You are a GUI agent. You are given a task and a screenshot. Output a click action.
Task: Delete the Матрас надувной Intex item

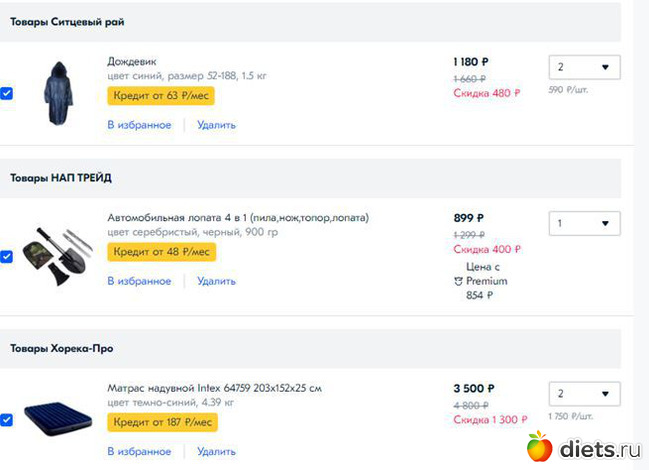click(x=216, y=451)
